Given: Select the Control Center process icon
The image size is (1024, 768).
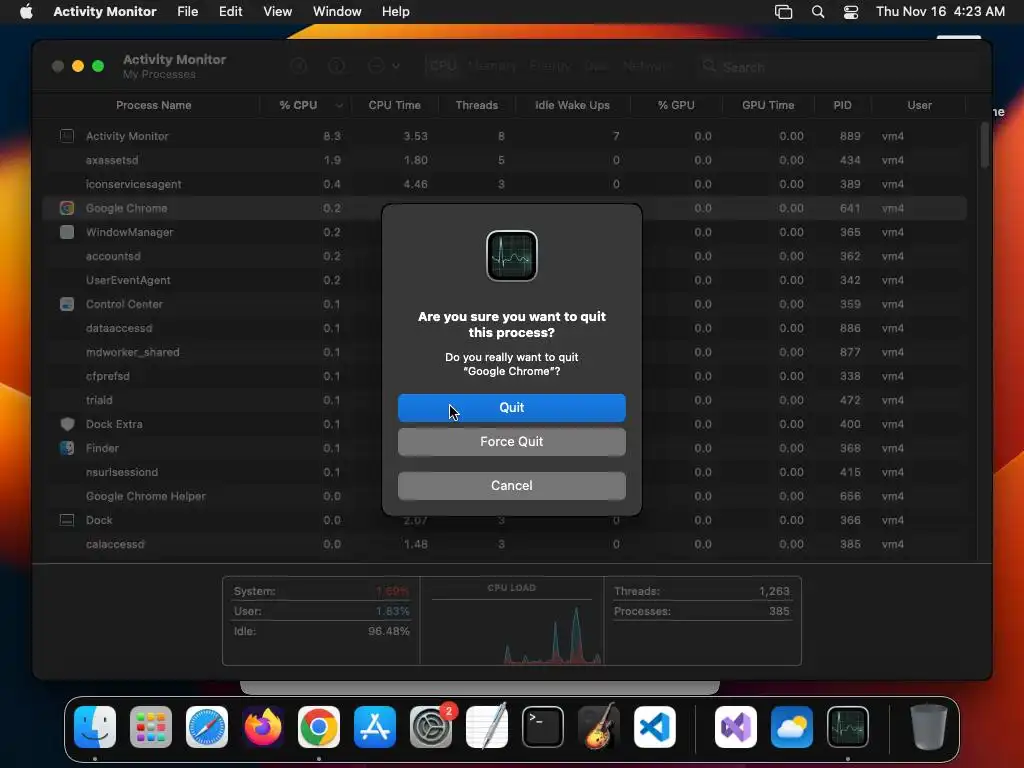Looking at the screenshot, I should coord(67,304).
